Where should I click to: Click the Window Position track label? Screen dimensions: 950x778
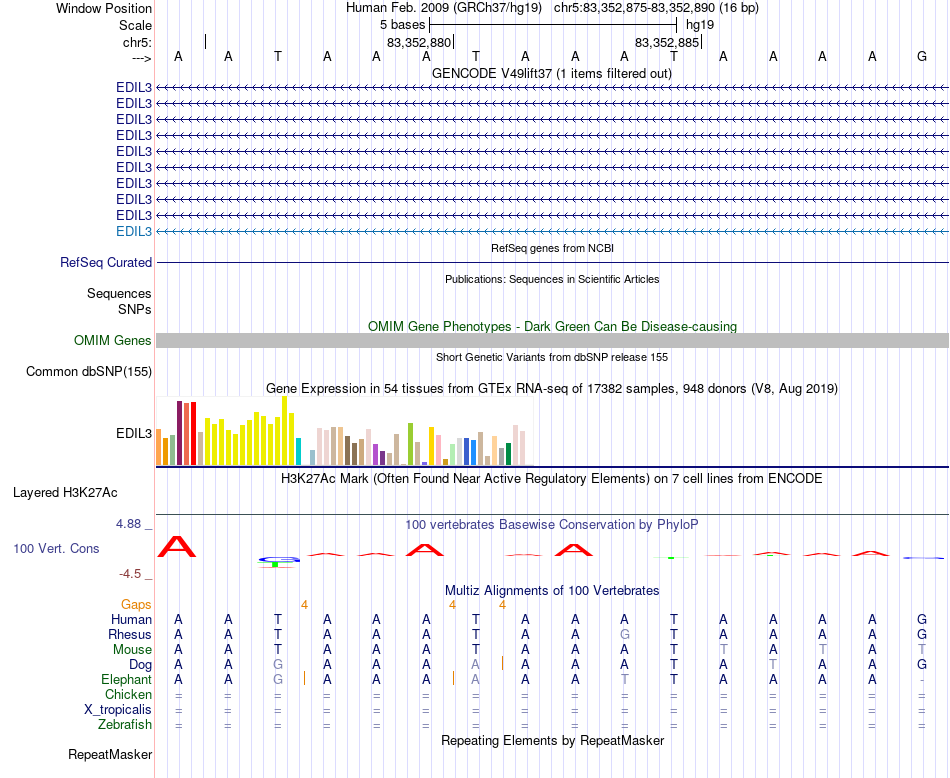coord(104,8)
